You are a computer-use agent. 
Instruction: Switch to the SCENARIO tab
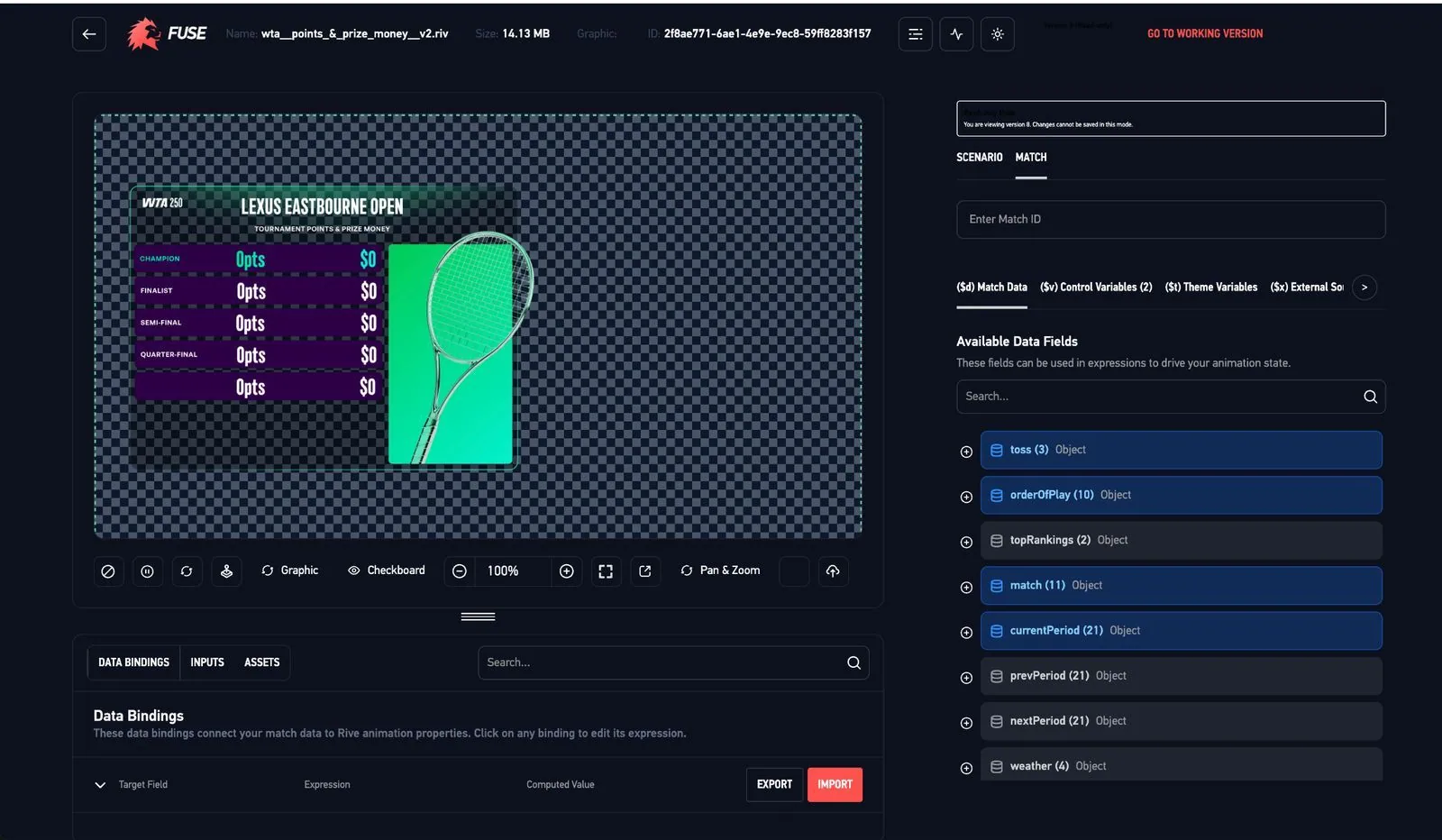coord(979,158)
